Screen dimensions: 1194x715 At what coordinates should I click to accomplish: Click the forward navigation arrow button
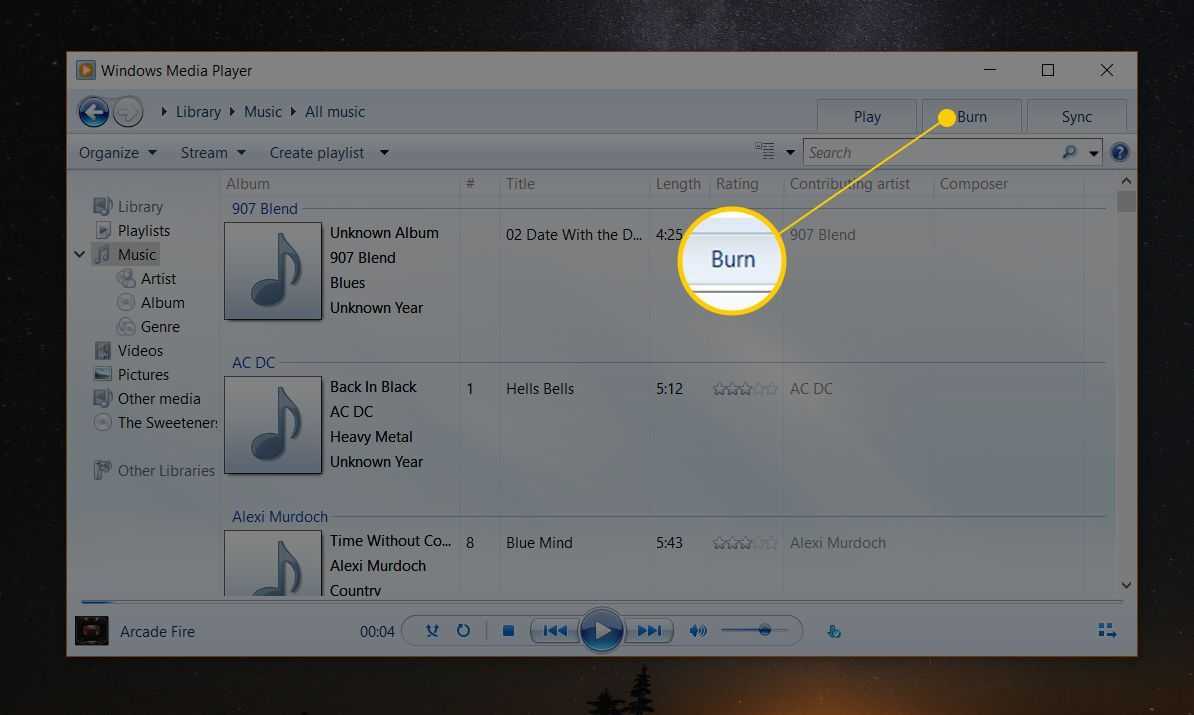click(x=128, y=113)
